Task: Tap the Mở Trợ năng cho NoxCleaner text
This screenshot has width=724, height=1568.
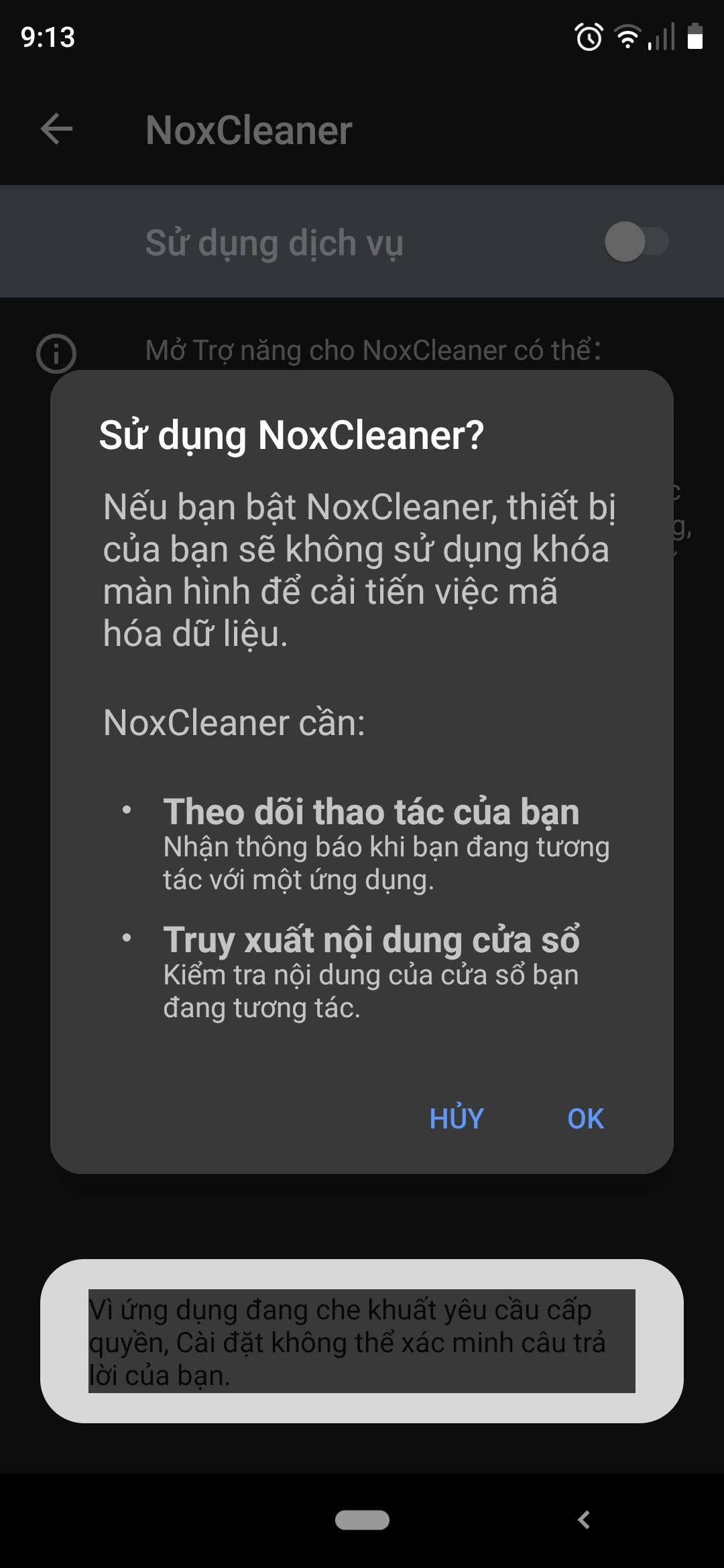Action: pos(373,350)
